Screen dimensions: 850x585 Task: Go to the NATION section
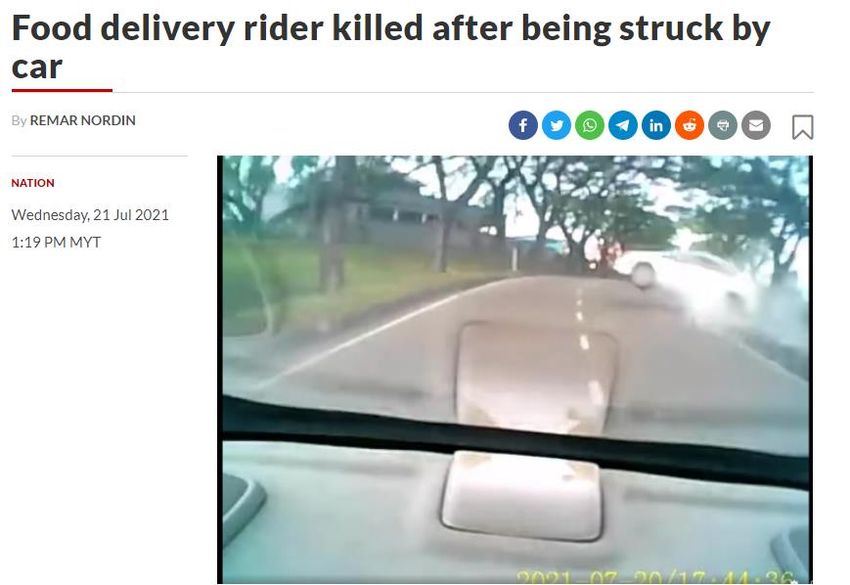[x=33, y=183]
